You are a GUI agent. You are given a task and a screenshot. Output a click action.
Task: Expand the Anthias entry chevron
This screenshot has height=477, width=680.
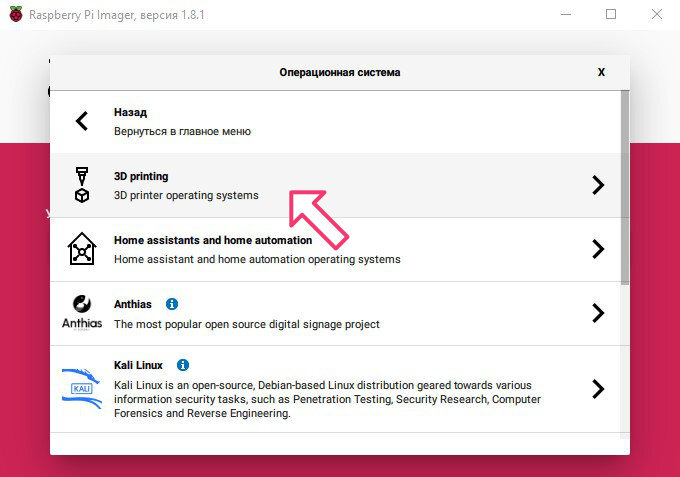(598, 313)
